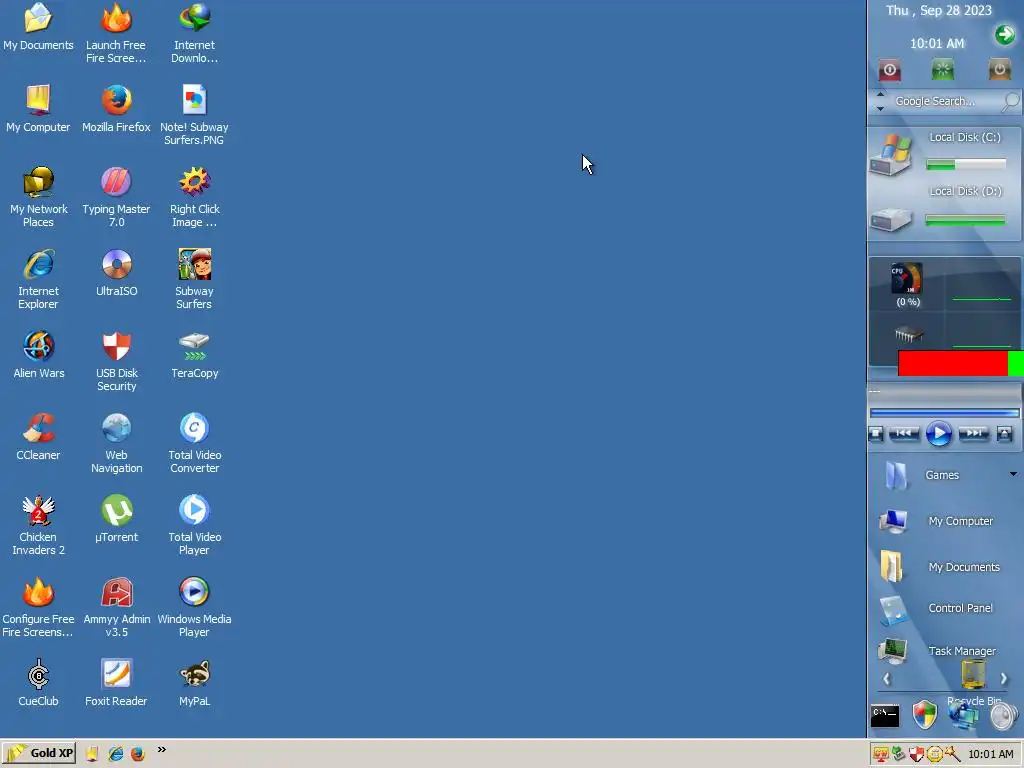Open Internet Download Manager desktop icon

coord(194,33)
